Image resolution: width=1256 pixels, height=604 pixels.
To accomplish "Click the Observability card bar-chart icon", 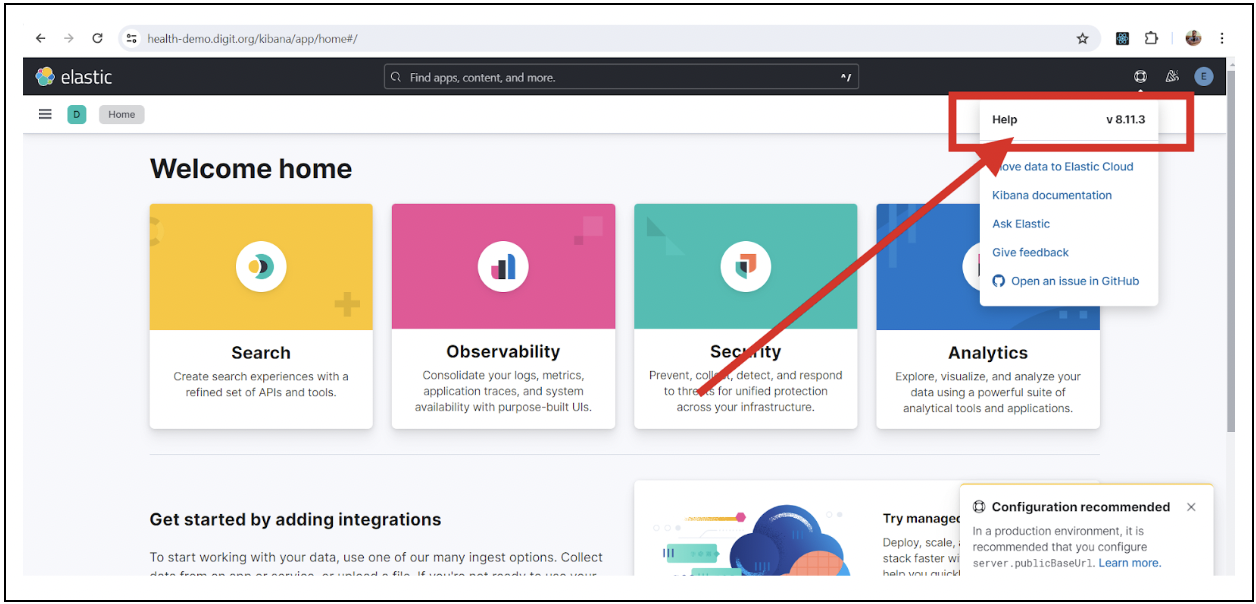I will coord(503,267).
